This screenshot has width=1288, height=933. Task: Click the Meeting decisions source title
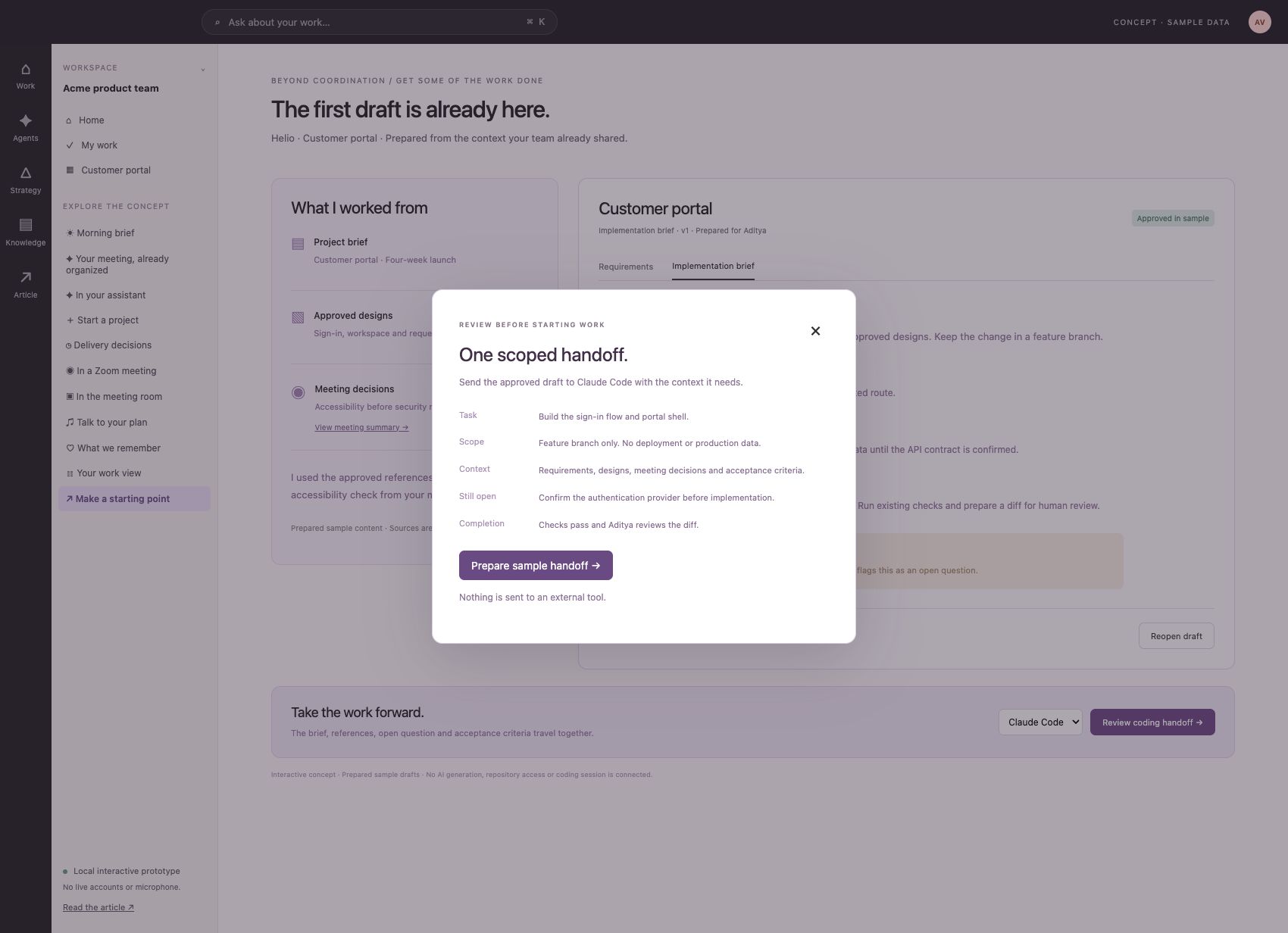point(354,389)
